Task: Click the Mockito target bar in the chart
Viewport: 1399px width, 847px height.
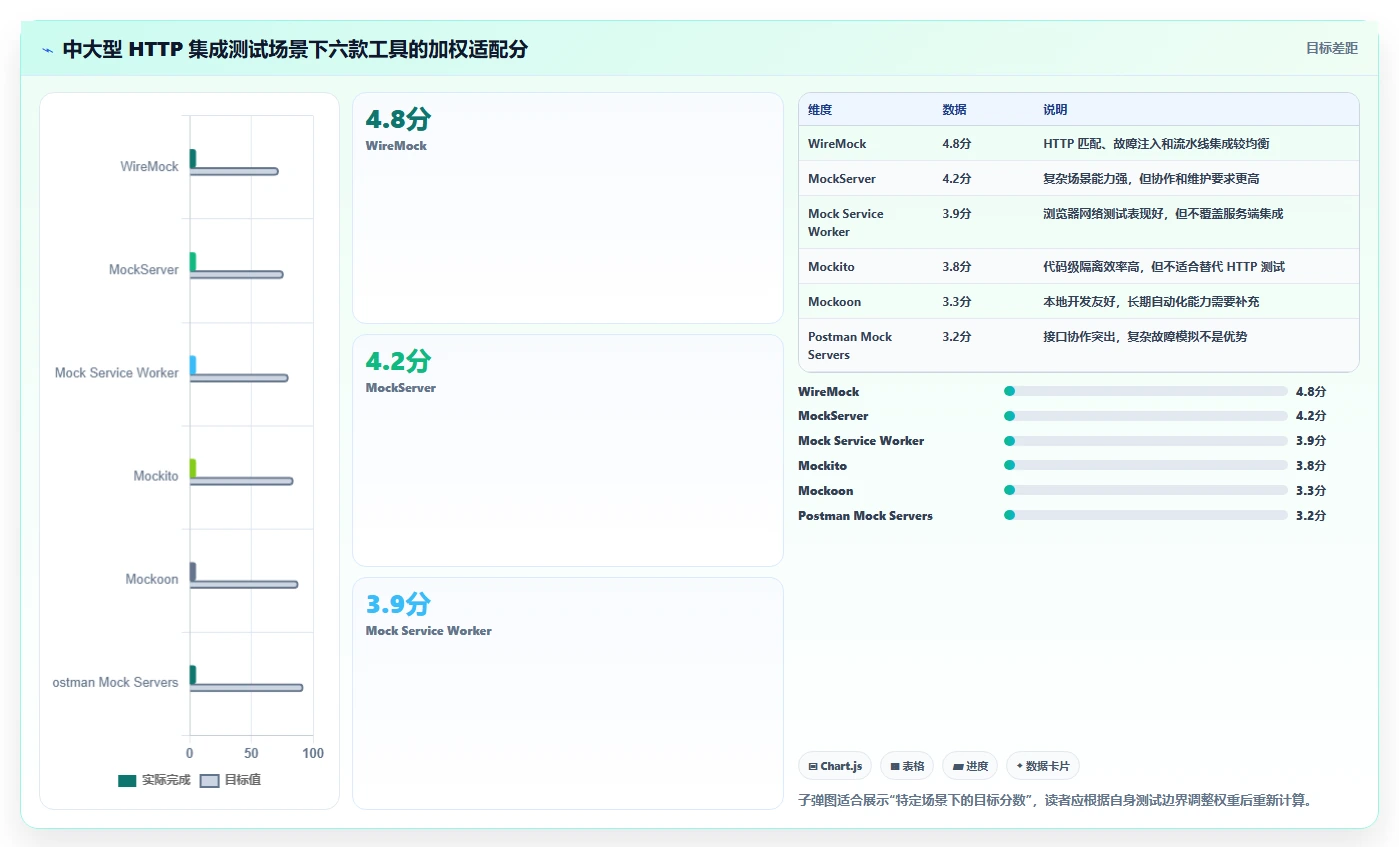Action: coord(241,481)
